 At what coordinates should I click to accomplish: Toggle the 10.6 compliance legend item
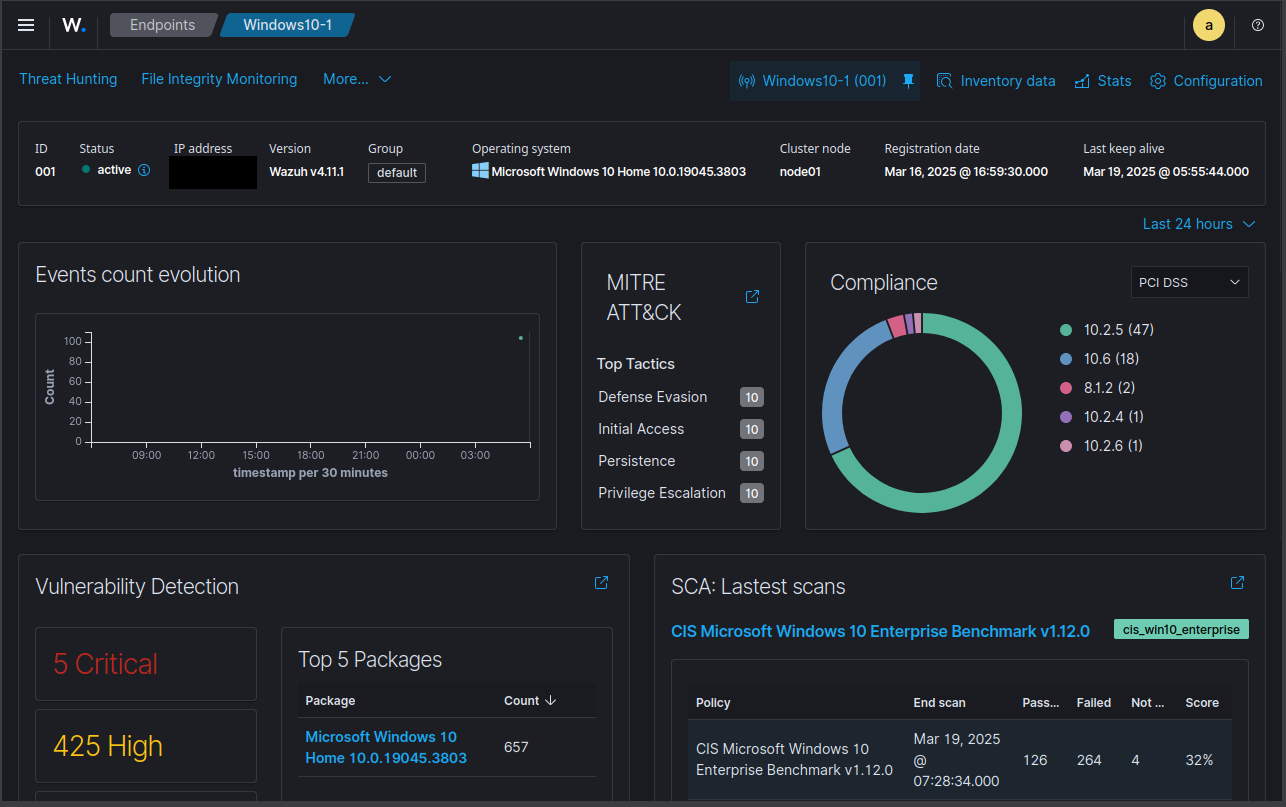tap(1099, 358)
